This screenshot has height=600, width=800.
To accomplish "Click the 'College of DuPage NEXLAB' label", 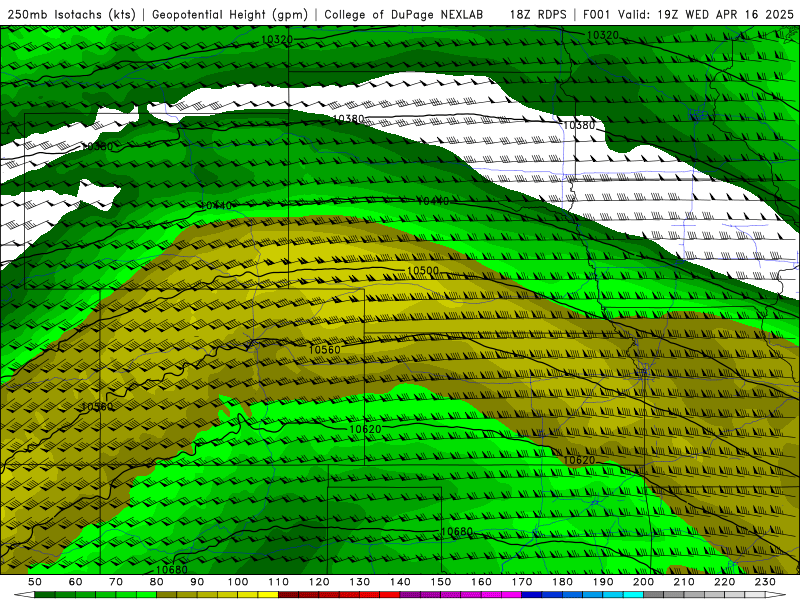I will coord(404,14).
